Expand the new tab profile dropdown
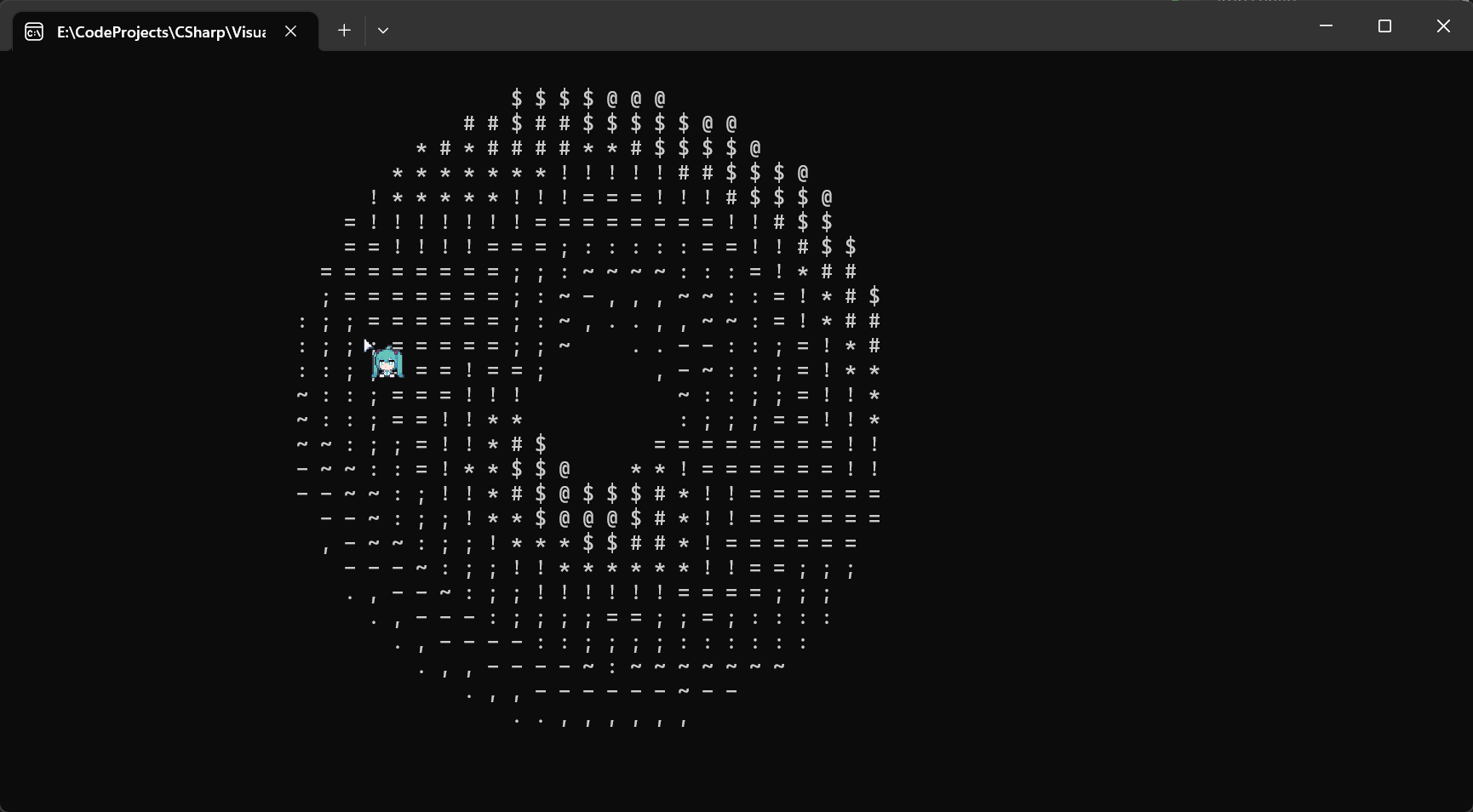 pos(383,31)
